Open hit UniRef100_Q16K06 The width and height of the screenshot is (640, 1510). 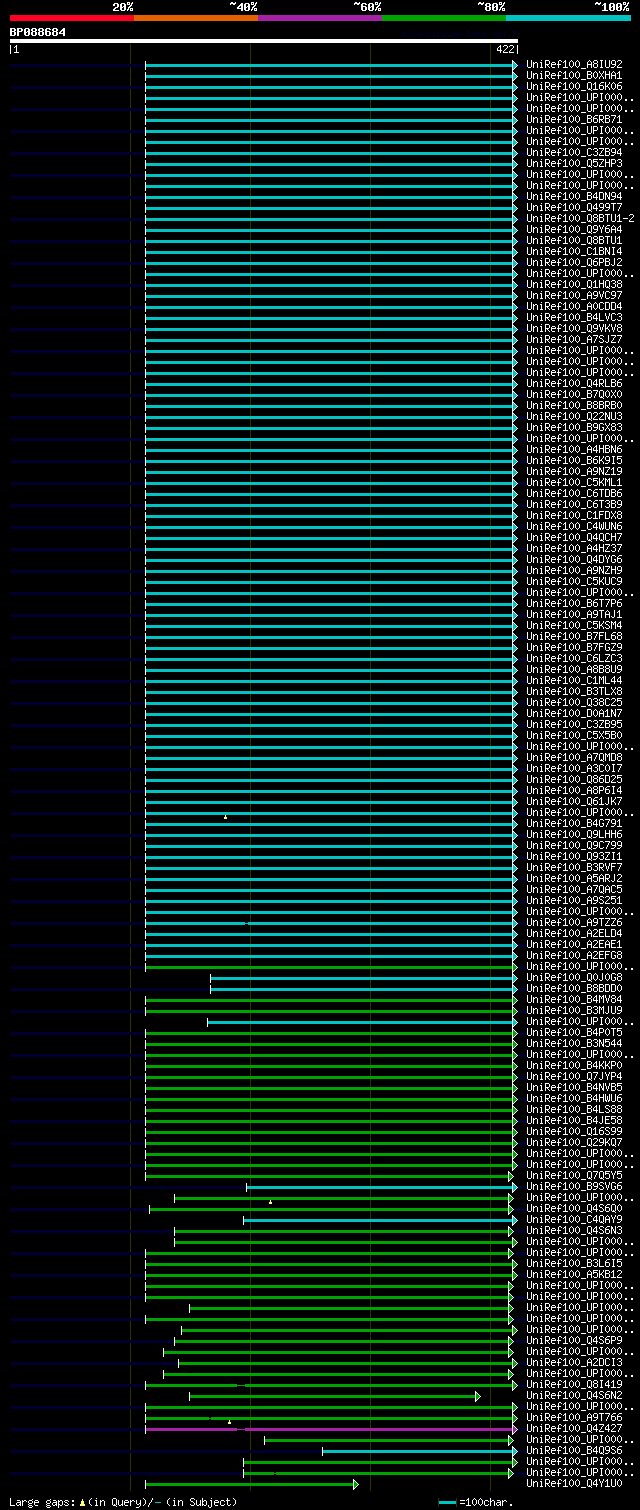click(x=574, y=87)
